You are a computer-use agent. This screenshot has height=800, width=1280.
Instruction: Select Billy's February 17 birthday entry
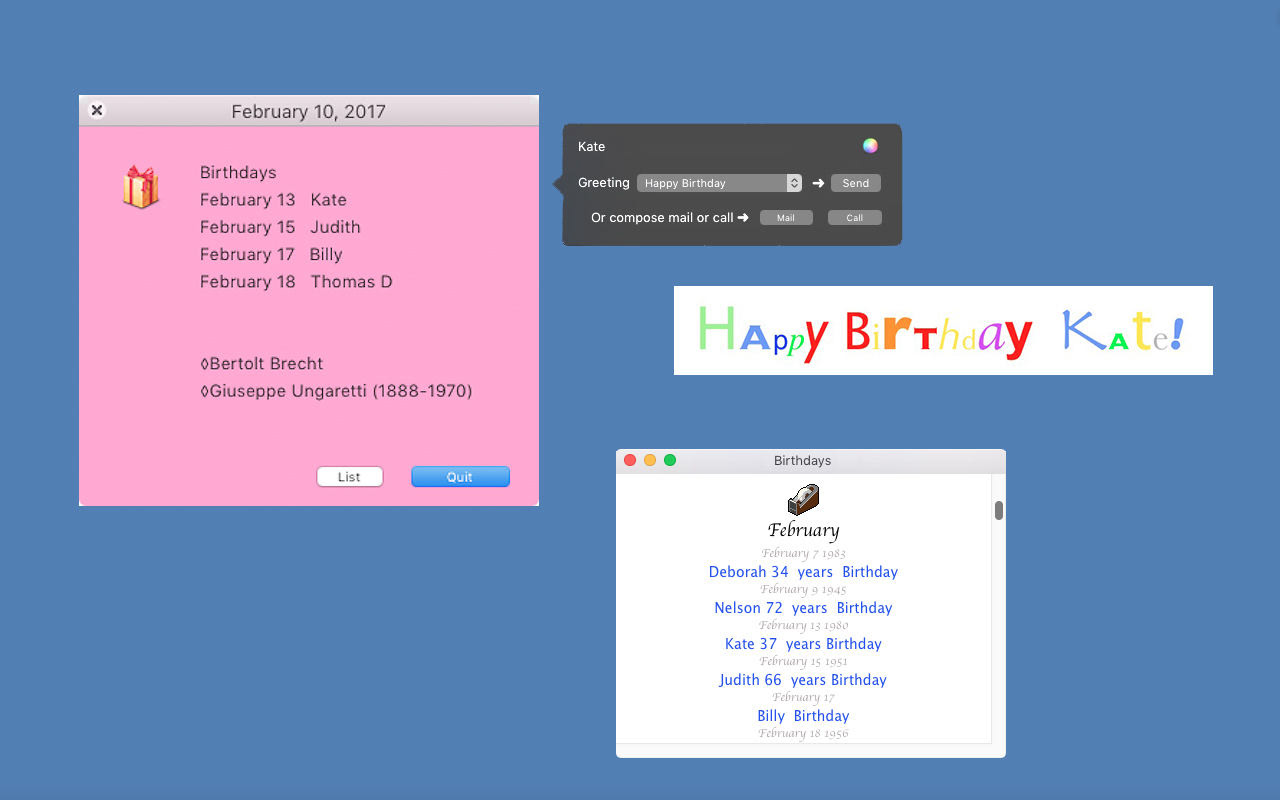pyautogui.click(x=271, y=254)
